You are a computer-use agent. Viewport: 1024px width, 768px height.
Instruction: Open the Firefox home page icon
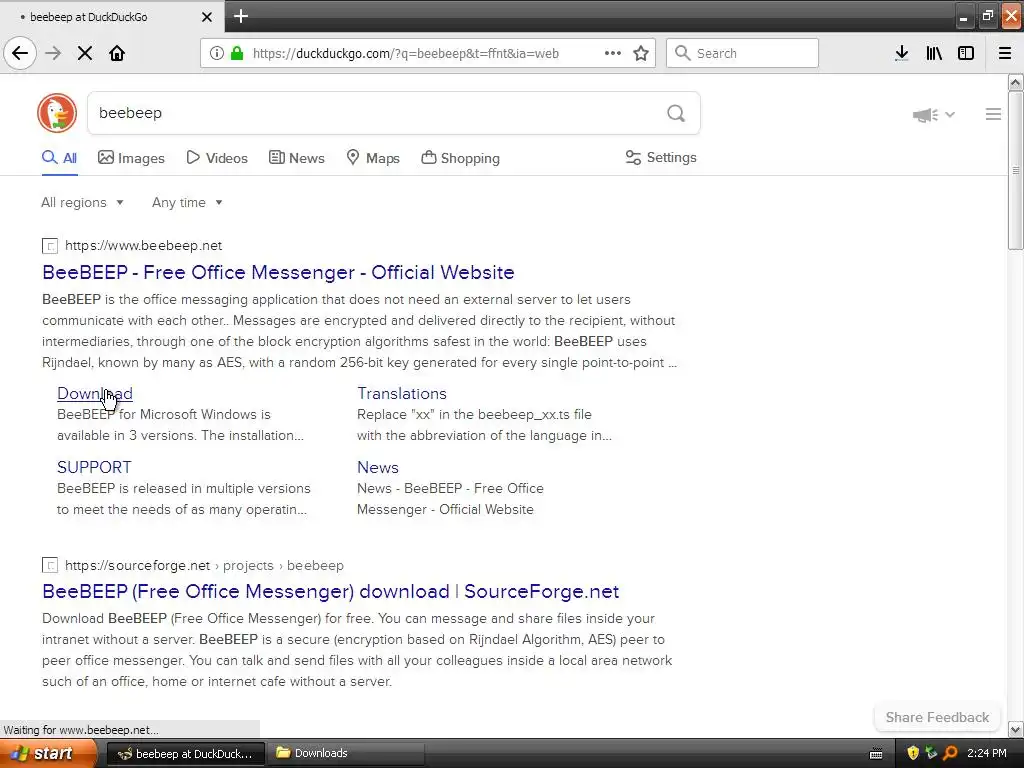point(117,53)
